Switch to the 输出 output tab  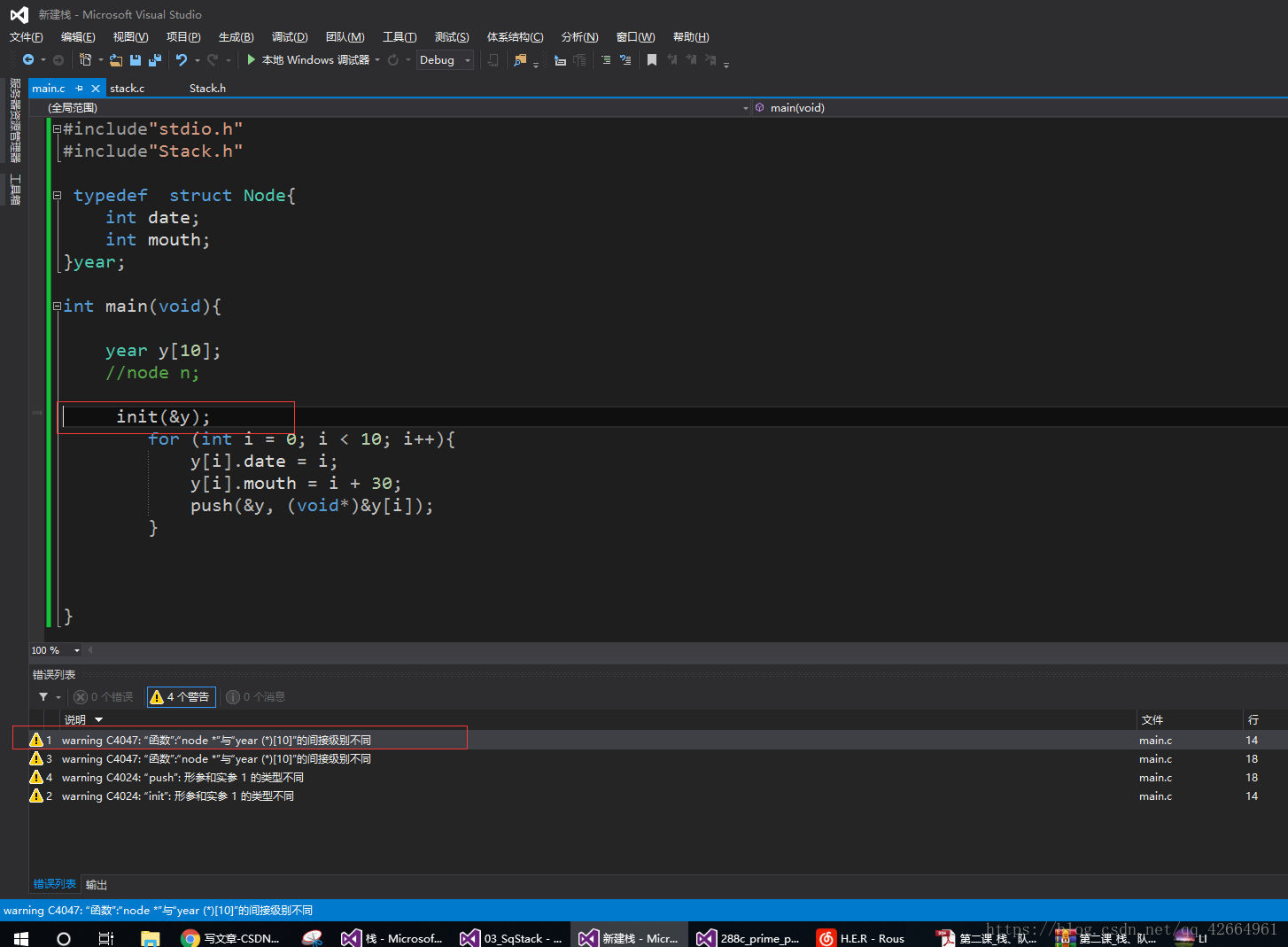pos(97,885)
